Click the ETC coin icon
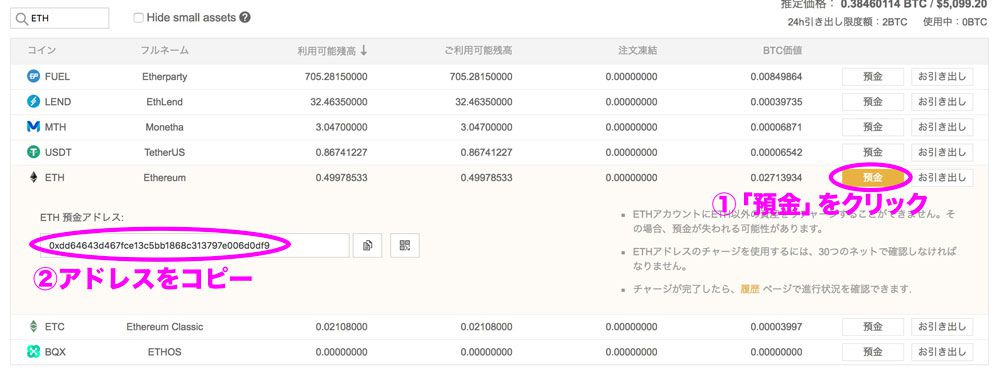1000x374 pixels. pos(34,327)
